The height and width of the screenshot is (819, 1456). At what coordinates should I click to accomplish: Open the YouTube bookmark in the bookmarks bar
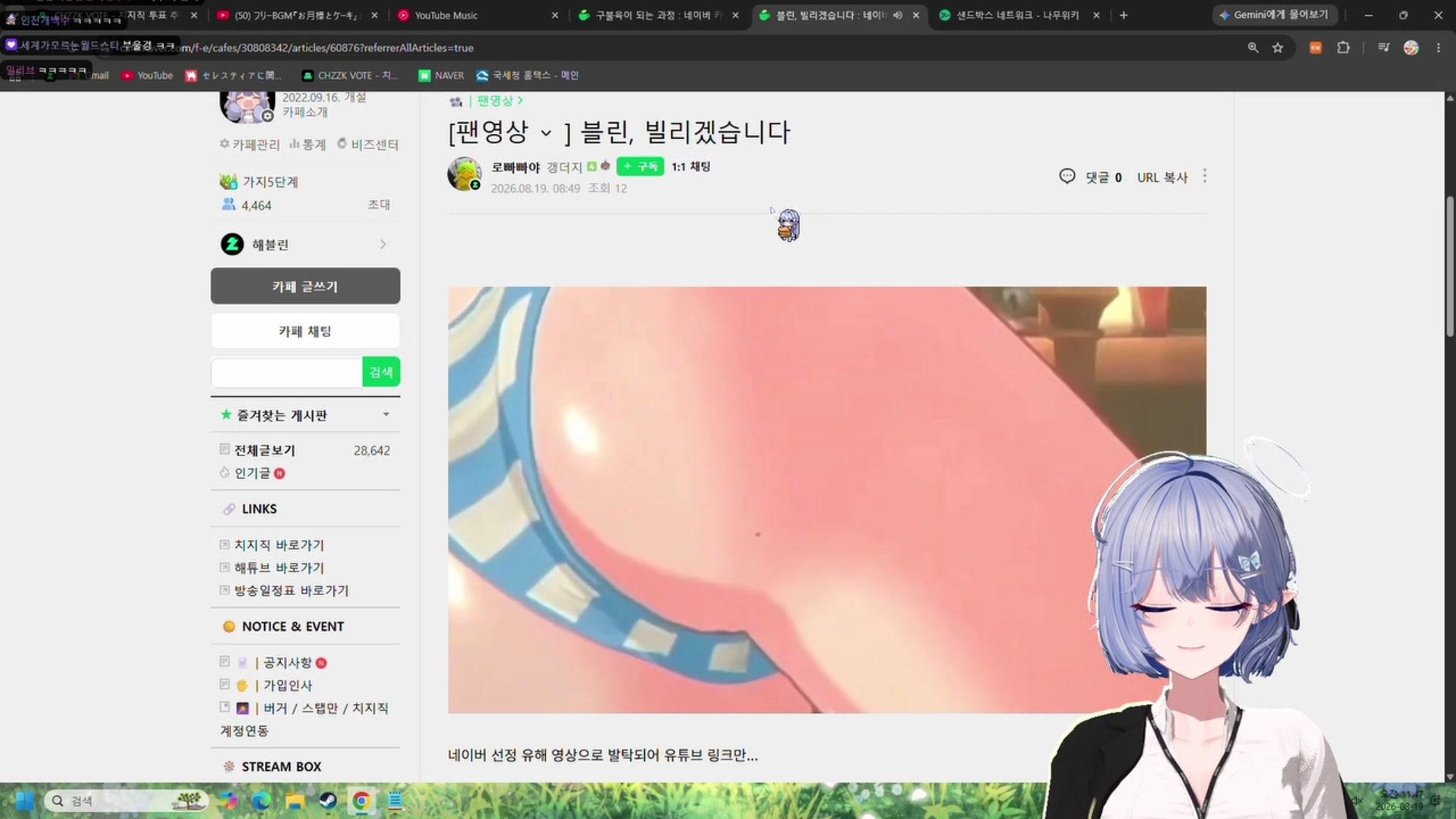pyautogui.click(x=148, y=75)
